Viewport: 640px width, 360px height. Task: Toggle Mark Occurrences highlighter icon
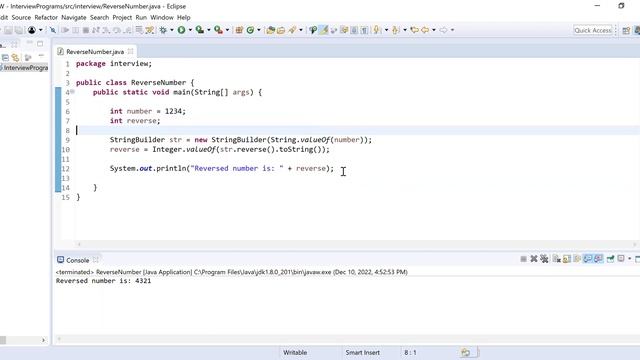click(x=324, y=30)
